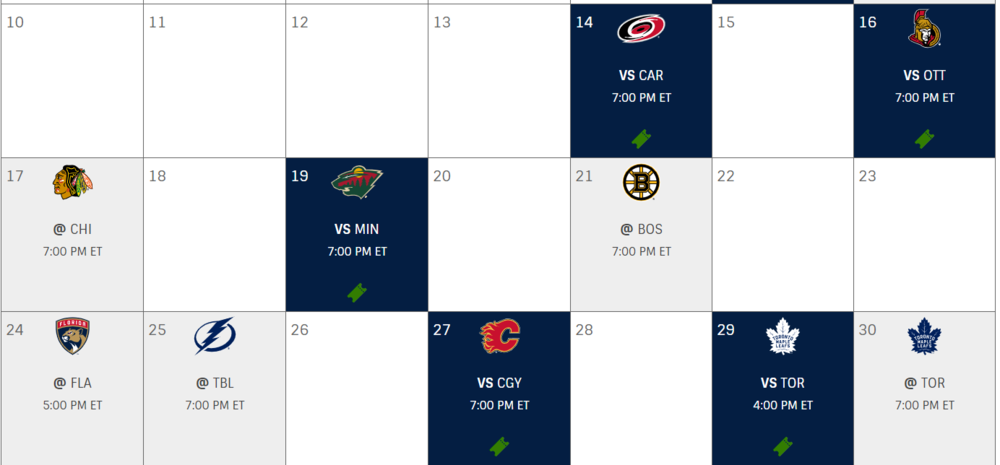Click the Minnesota Wild logo on the 19th
This screenshot has height=465, width=1000.
click(x=357, y=182)
